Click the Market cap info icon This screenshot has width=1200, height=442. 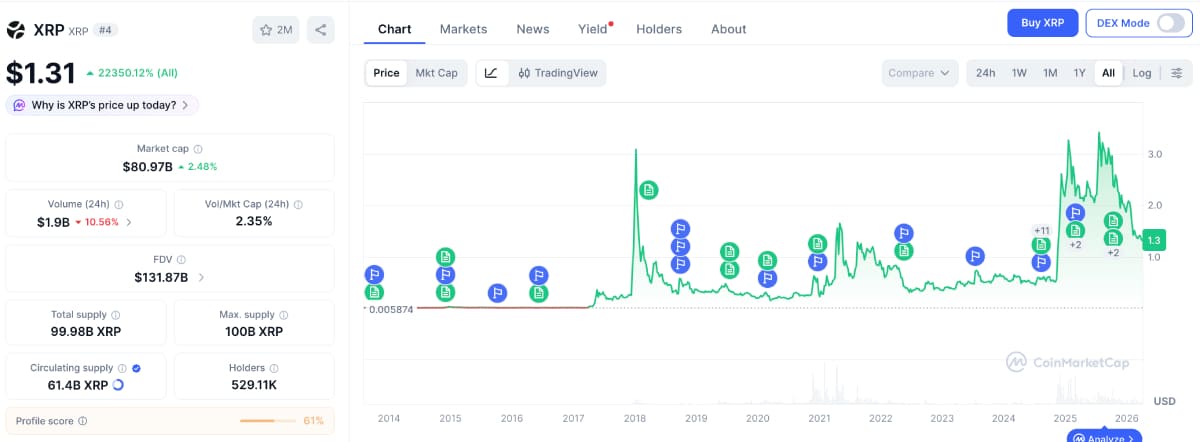tap(197, 149)
